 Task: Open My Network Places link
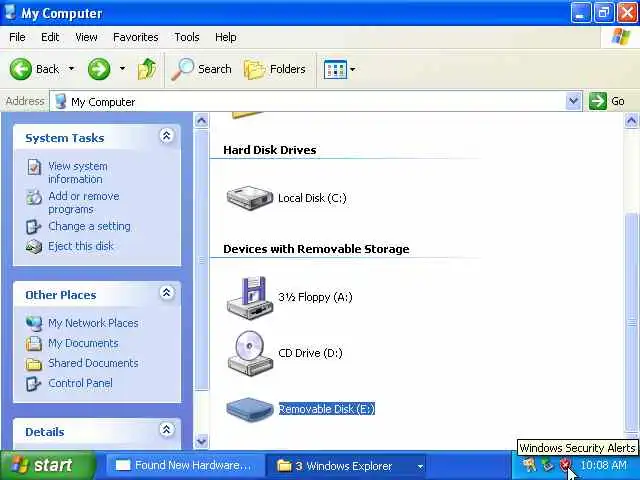(x=93, y=323)
